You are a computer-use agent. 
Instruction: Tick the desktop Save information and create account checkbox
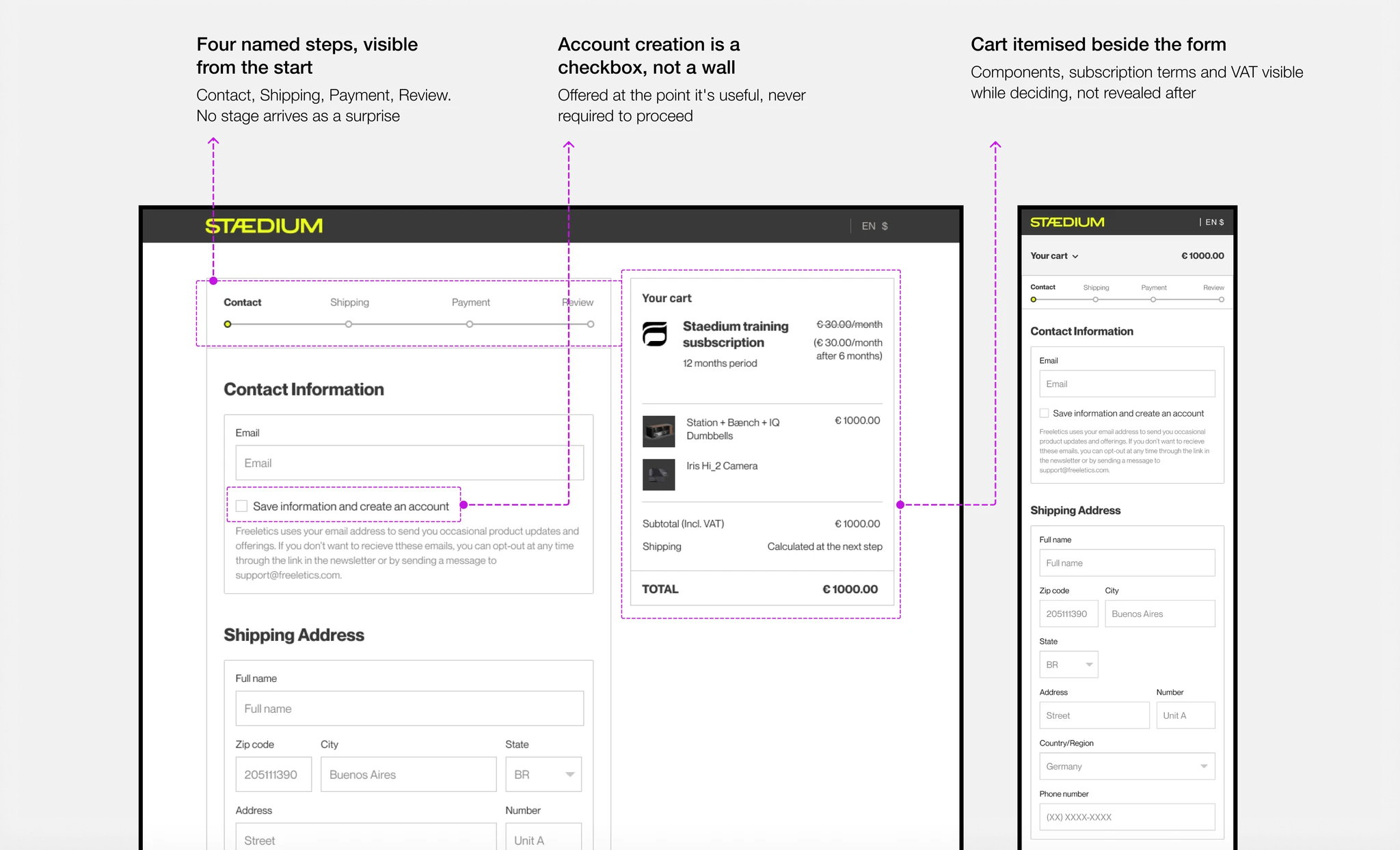(x=241, y=506)
